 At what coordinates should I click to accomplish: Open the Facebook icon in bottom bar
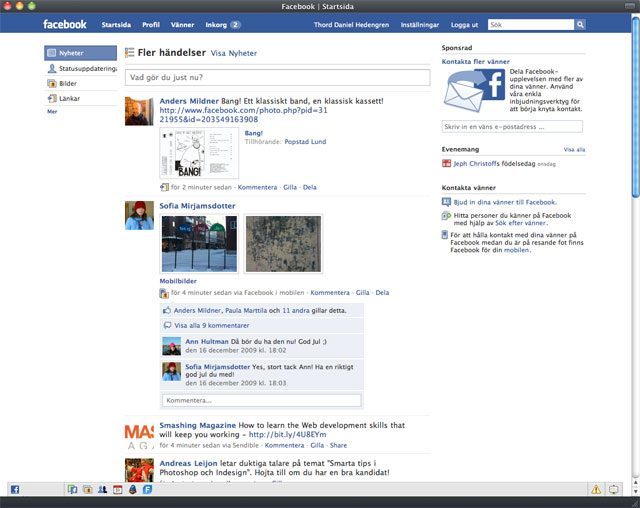[x=15, y=489]
